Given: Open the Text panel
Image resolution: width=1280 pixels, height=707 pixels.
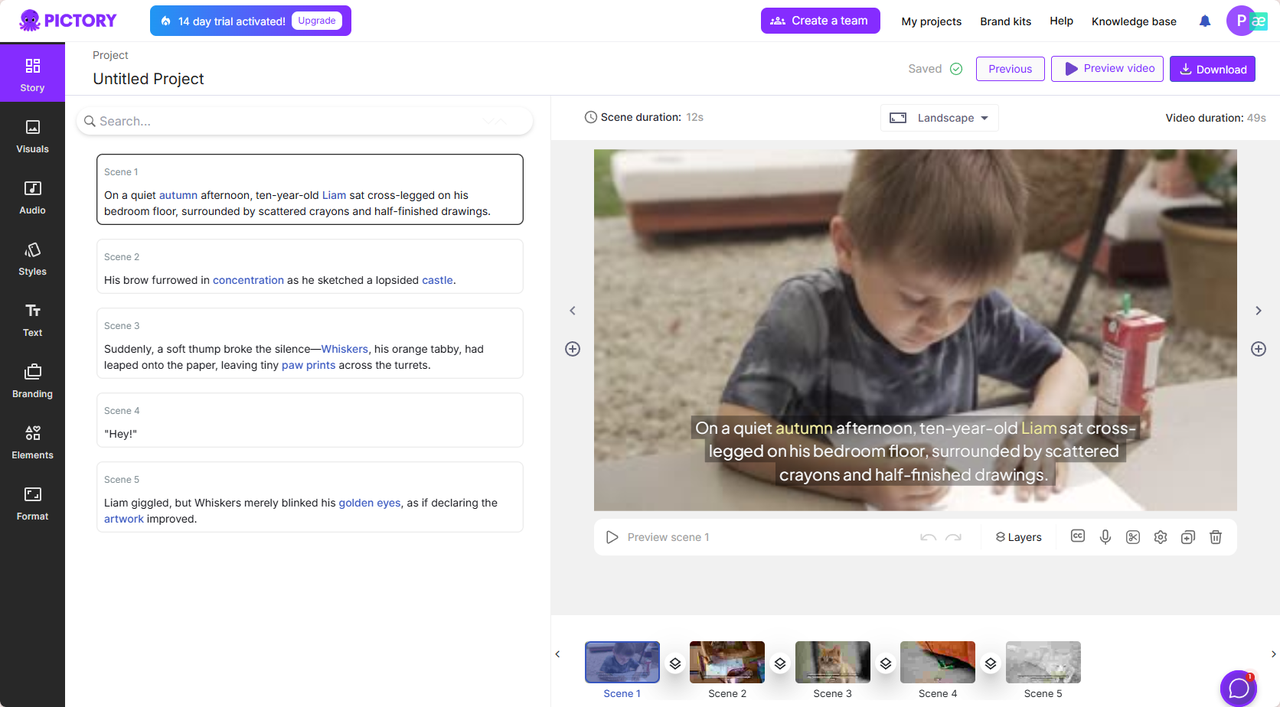Looking at the screenshot, I should click(x=32, y=320).
